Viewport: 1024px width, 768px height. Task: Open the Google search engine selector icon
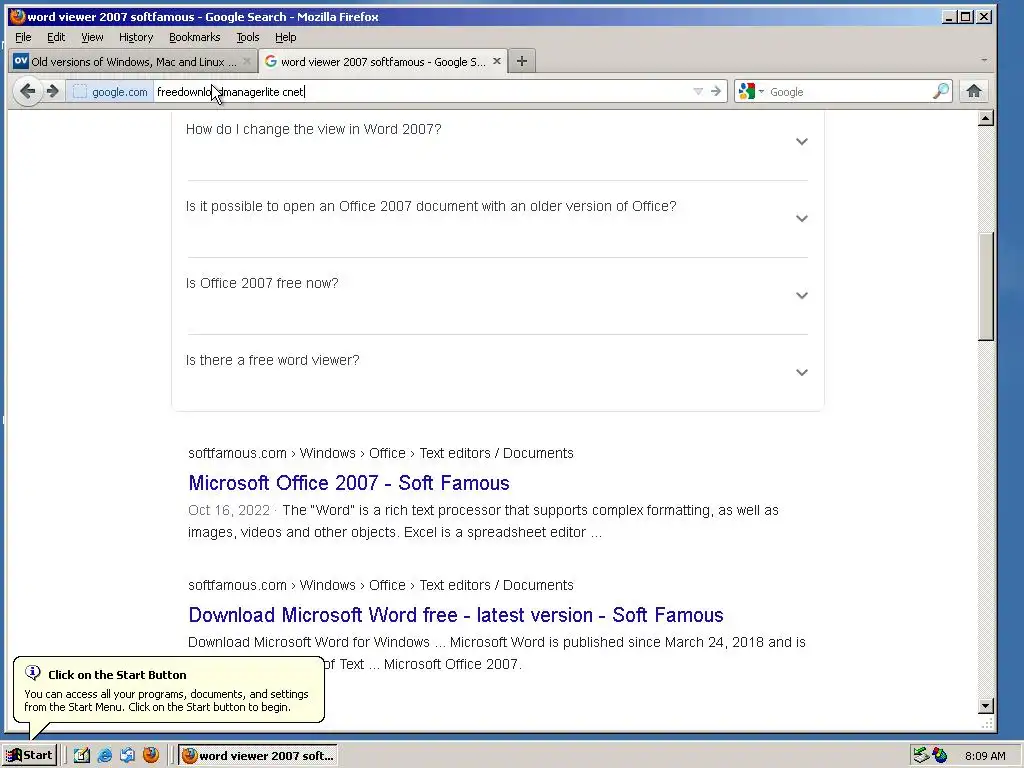click(750, 91)
